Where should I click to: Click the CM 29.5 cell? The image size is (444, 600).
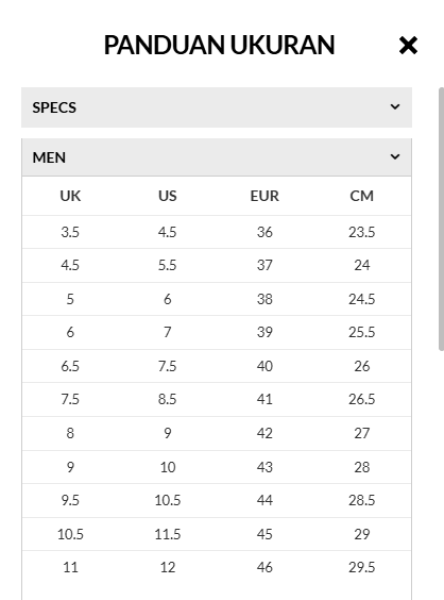[x=362, y=567]
